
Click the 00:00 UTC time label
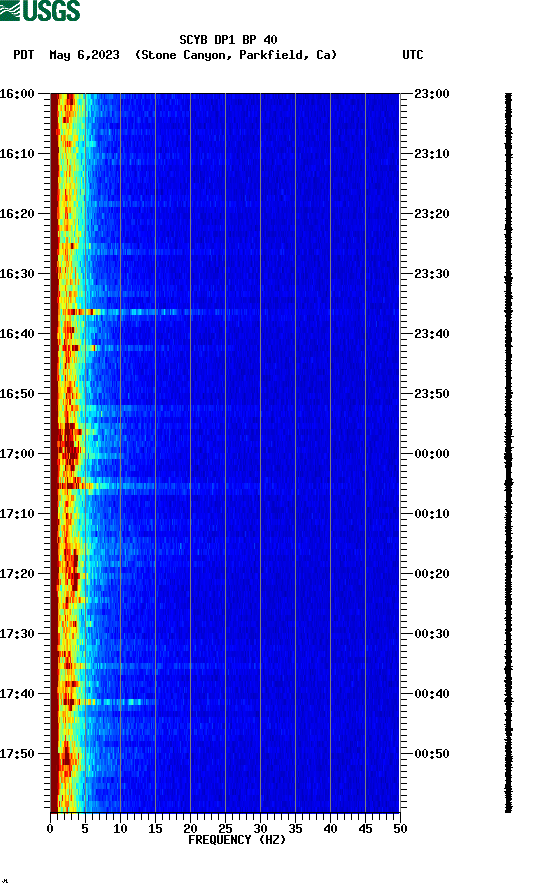click(x=432, y=454)
